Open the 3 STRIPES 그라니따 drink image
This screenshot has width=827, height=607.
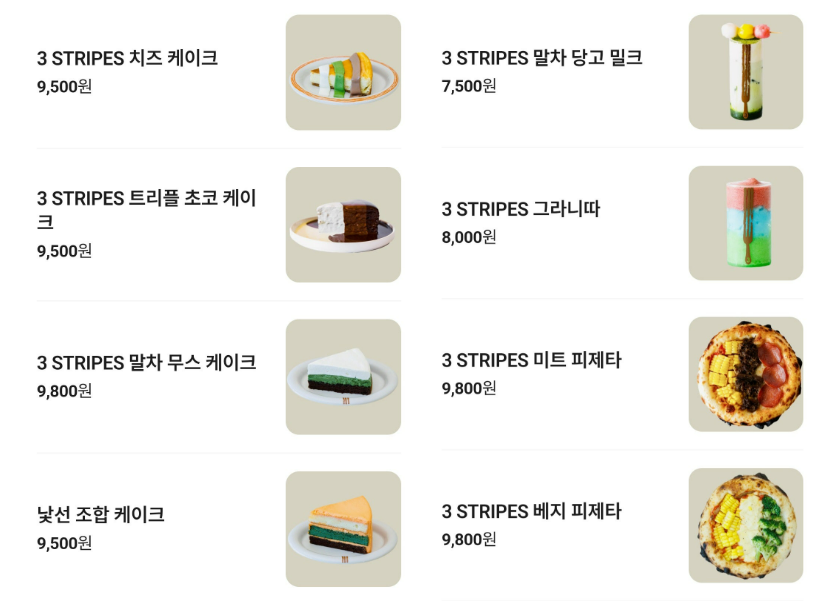[745, 223]
